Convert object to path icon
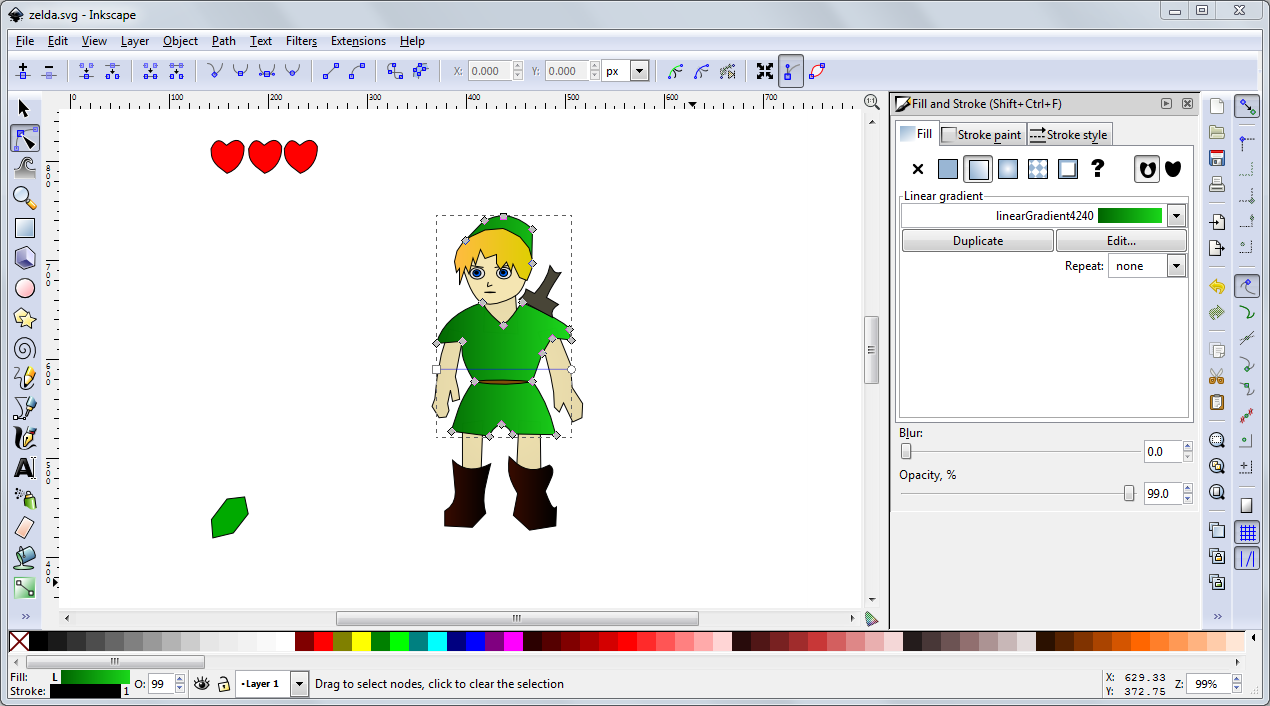Screen dimensions: 1270x706 [395, 71]
